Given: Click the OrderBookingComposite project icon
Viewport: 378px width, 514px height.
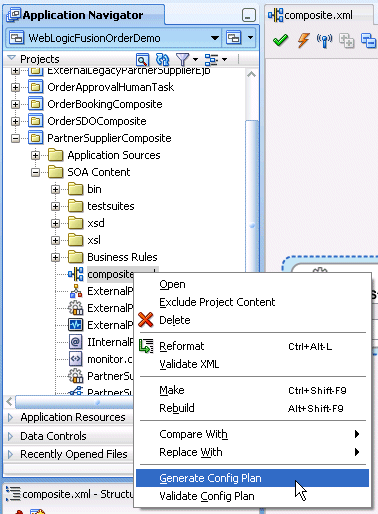Looking at the screenshot, I should point(35,104).
